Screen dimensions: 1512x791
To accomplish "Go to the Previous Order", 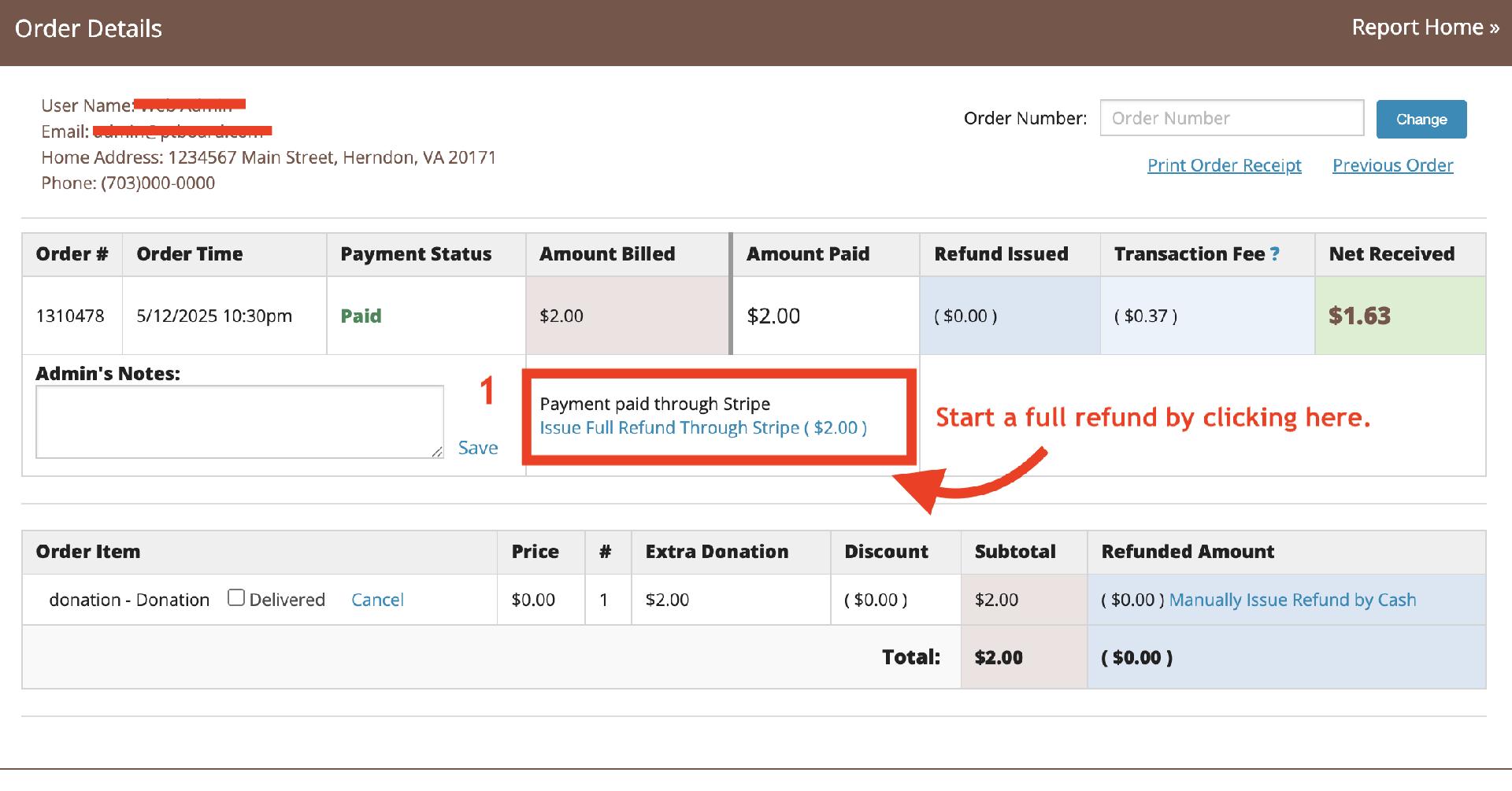I will tap(1392, 165).
